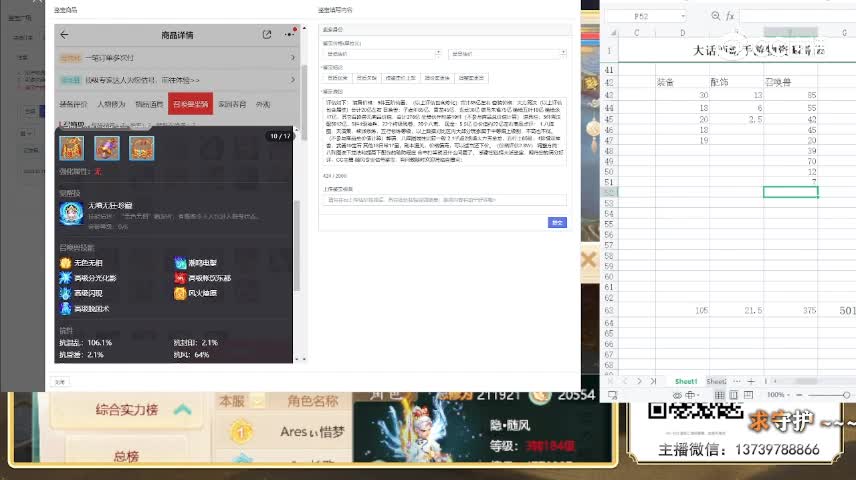The image size is (856, 480).
Task: Go to next sheet arrow
Action: [x=639, y=381]
